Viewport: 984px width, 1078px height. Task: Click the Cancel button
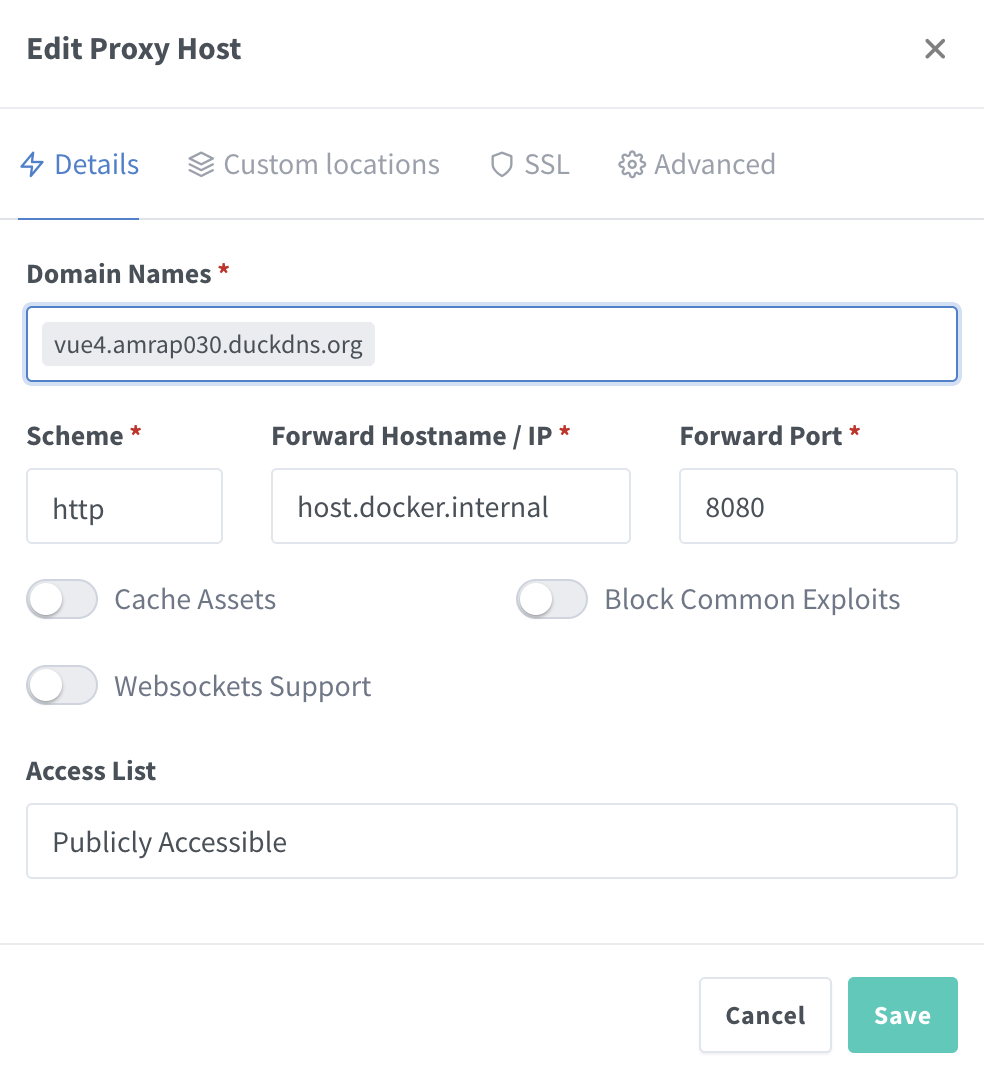tap(765, 1015)
